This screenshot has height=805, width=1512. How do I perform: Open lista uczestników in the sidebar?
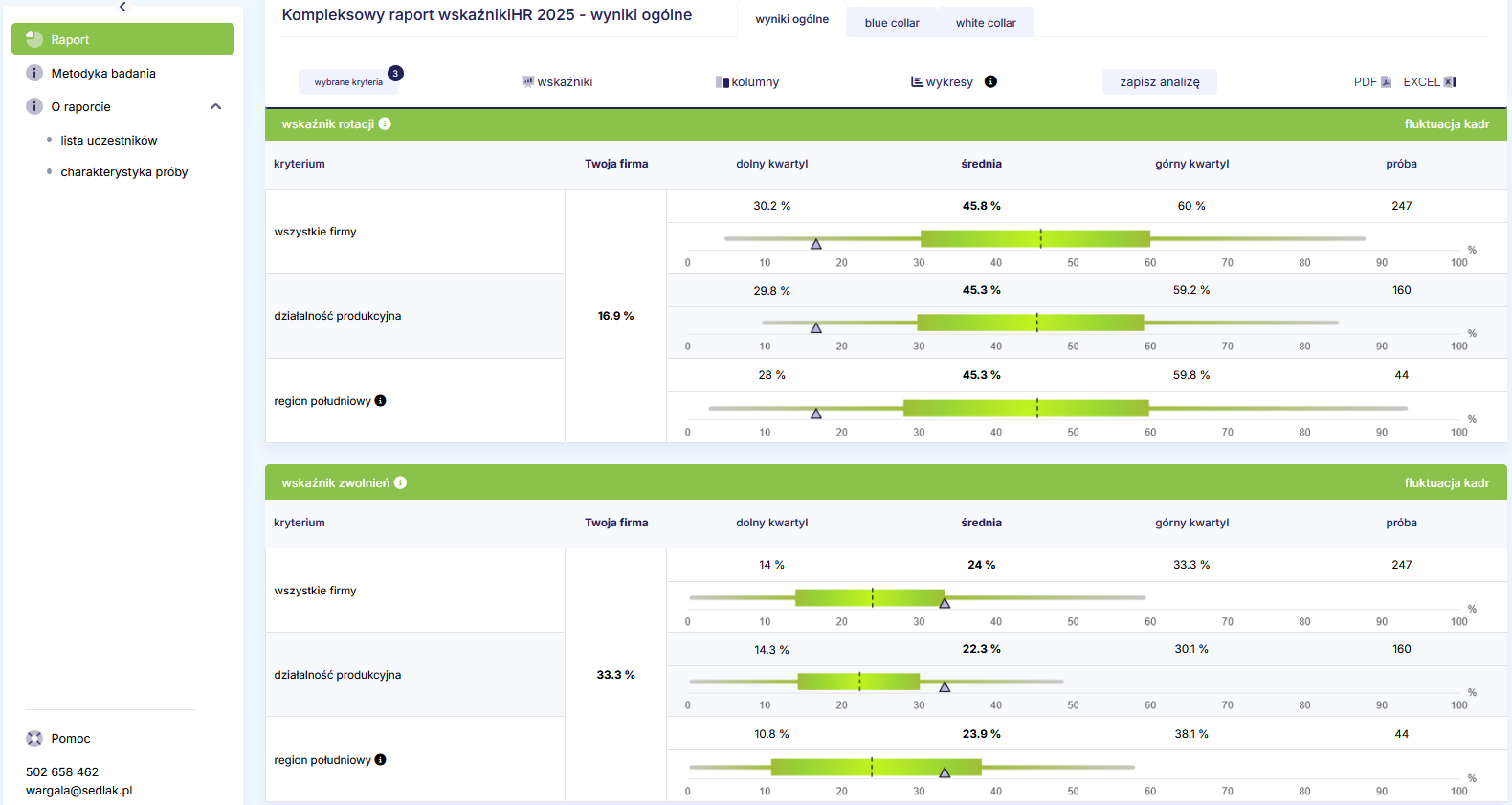click(x=108, y=140)
